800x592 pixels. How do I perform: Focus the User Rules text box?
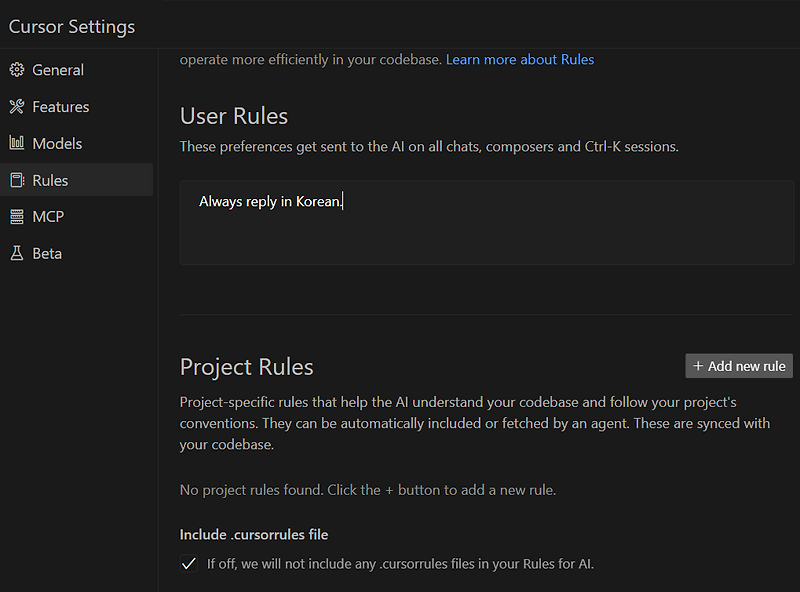click(487, 223)
